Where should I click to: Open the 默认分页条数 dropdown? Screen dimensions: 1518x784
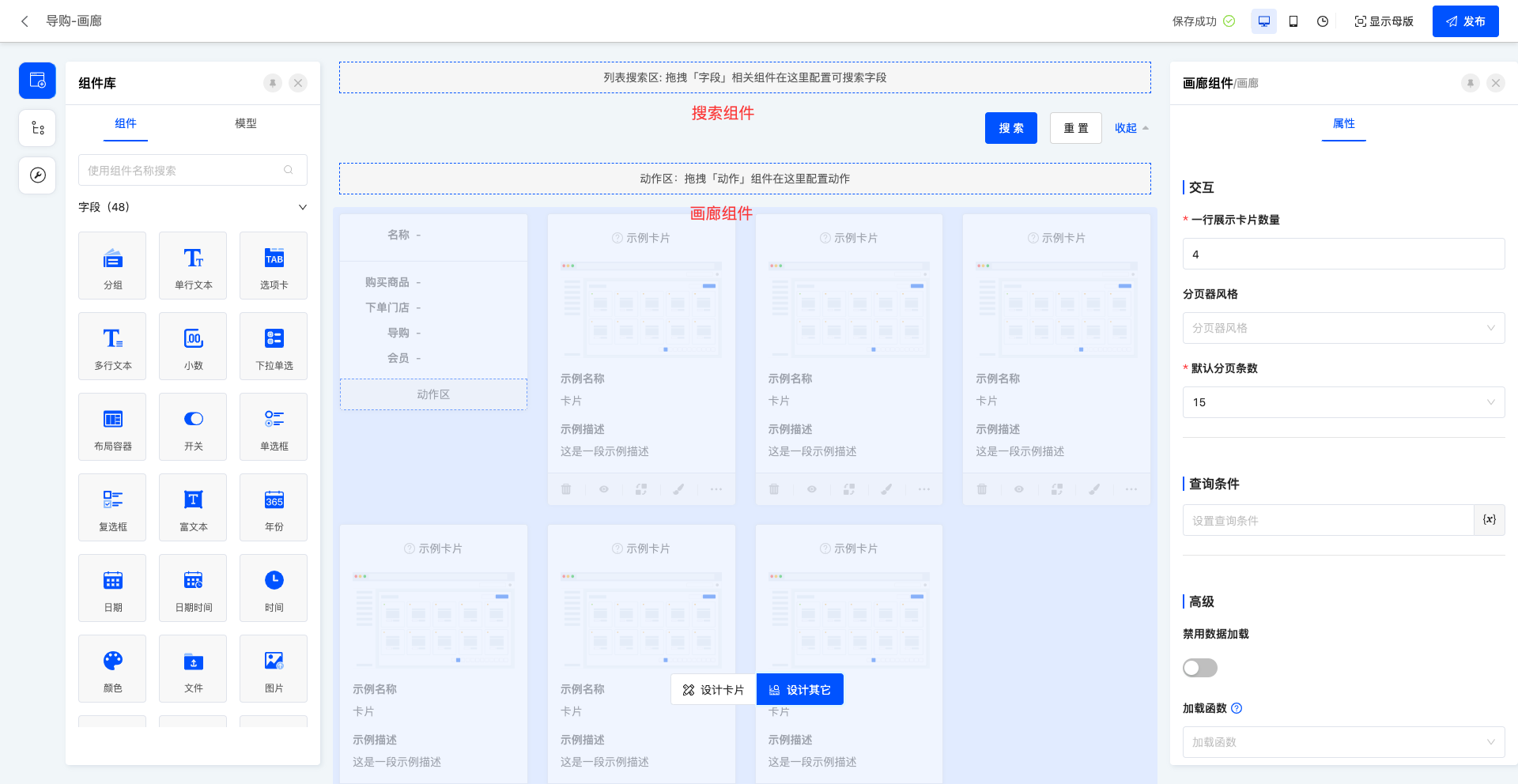point(1343,402)
